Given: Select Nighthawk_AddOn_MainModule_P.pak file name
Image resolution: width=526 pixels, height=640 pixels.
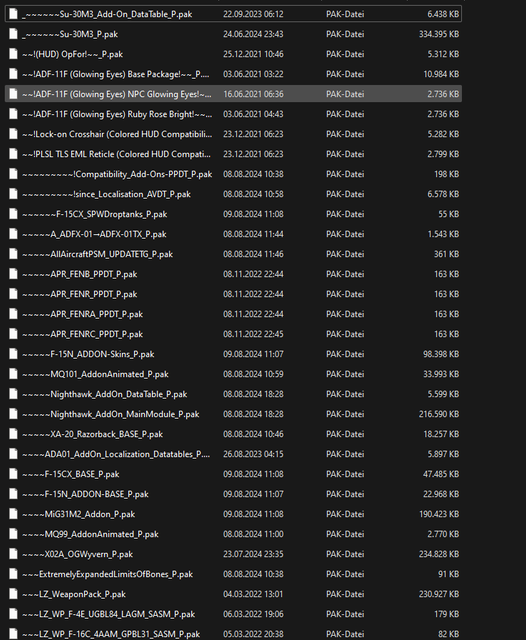Looking at the screenshot, I should tap(111, 414).
